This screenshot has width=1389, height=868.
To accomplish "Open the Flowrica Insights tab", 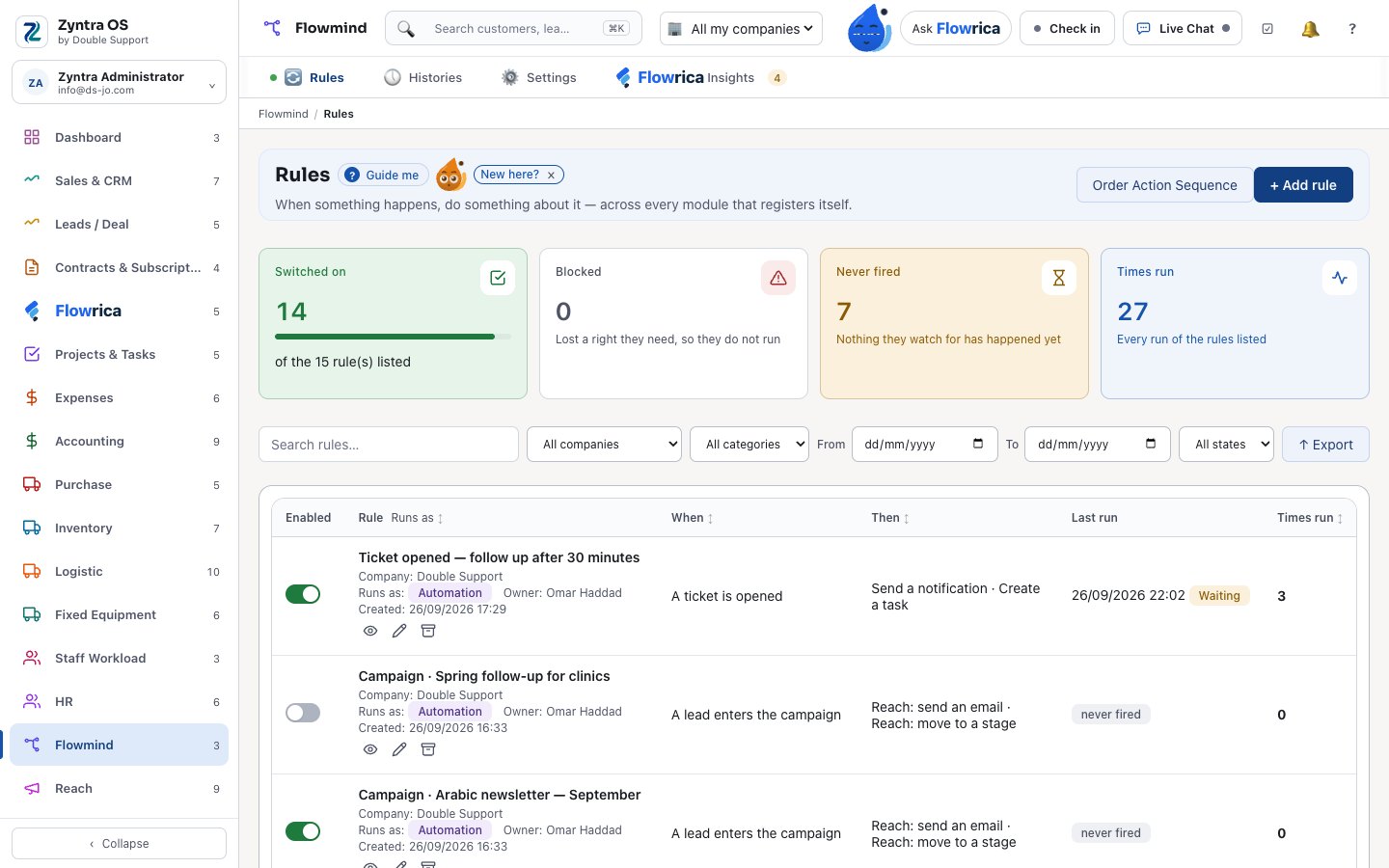I will coord(701,77).
